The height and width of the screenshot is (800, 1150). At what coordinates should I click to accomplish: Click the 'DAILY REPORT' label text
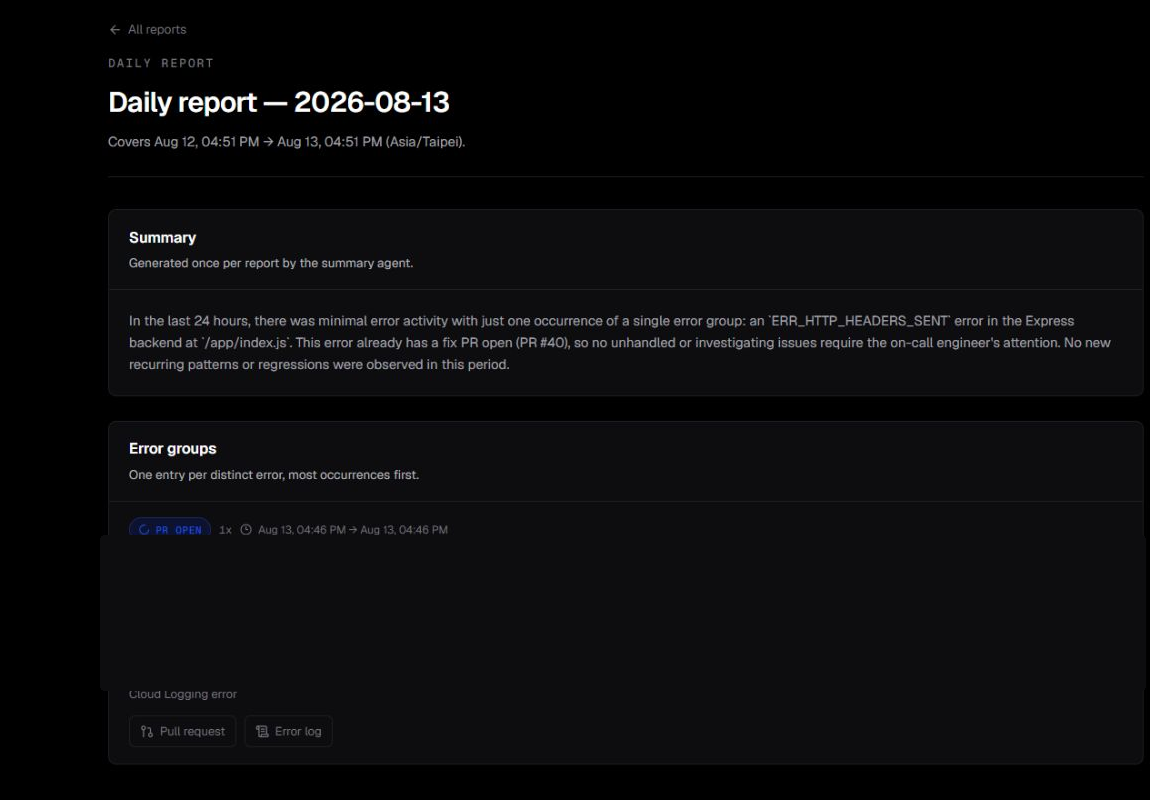point(161,63)
